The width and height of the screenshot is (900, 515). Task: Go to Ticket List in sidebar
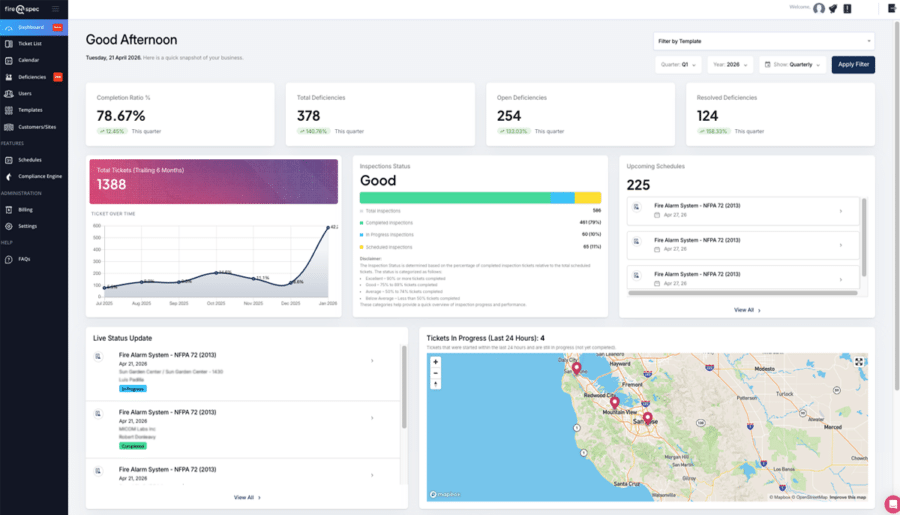pos(30,44)
